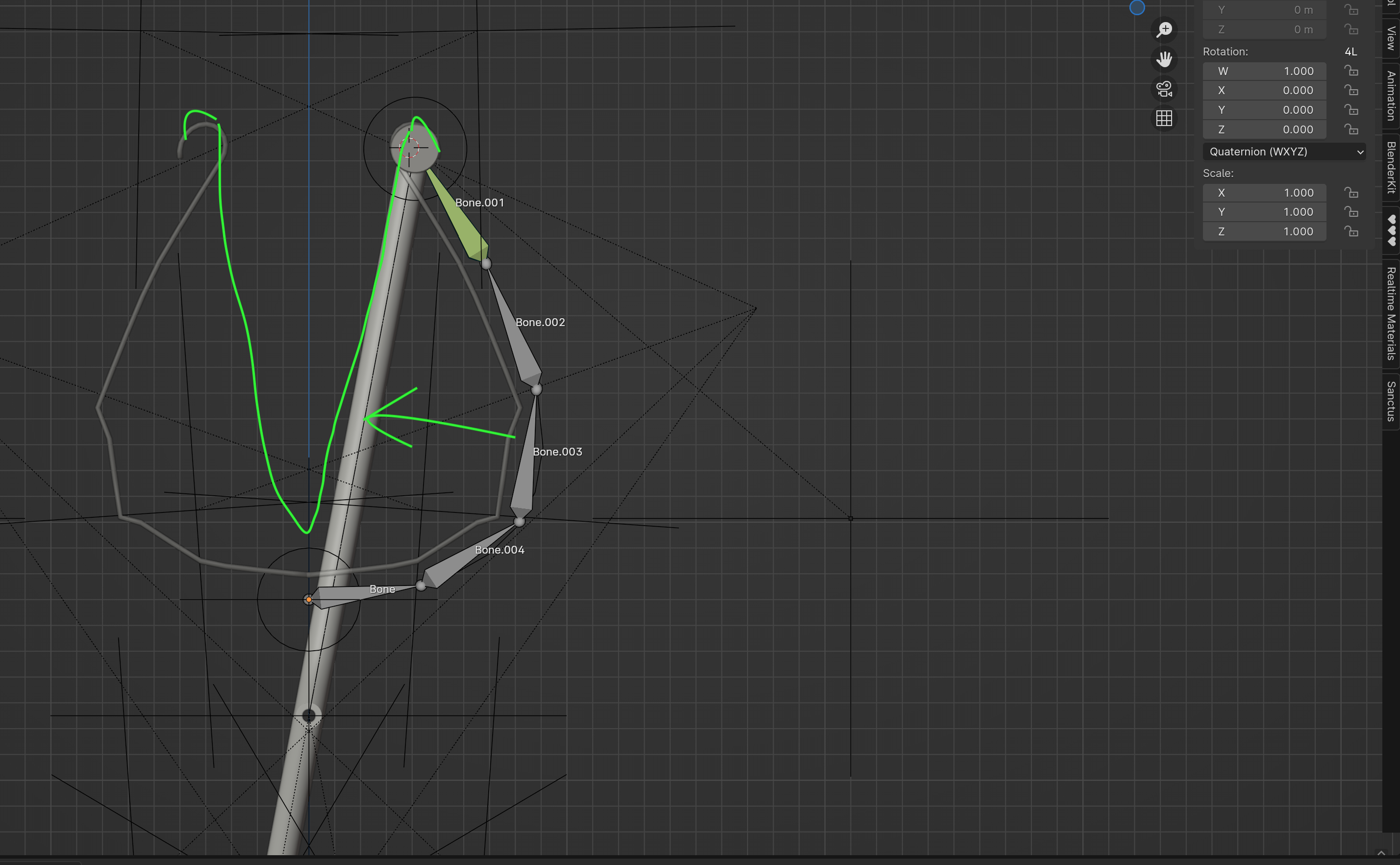Click the zoom viewport magnifier icon
This screenshot has height=865, width=1400.
pyautogui.click(x=1164, y=30)
